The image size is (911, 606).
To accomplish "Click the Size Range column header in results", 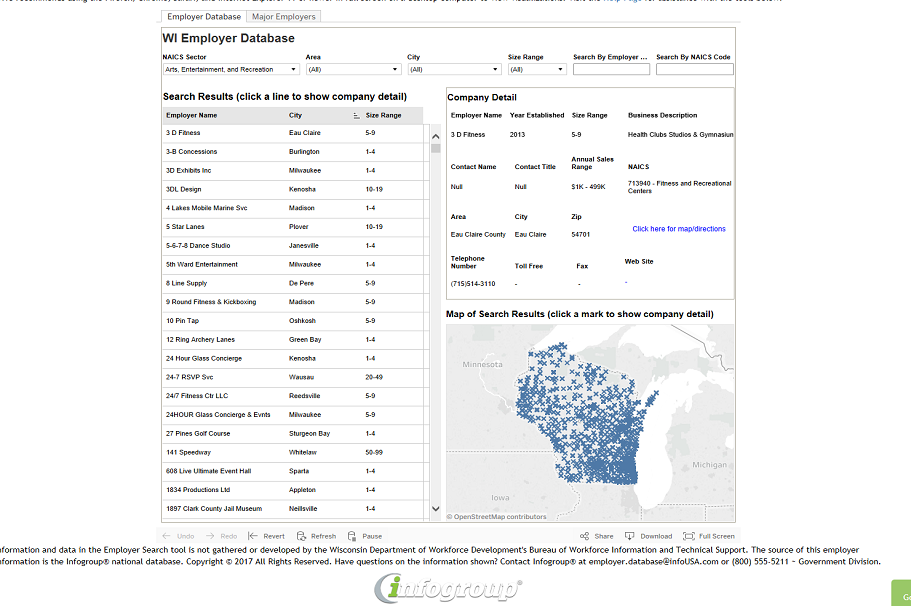I will click(x=383, y=116).
